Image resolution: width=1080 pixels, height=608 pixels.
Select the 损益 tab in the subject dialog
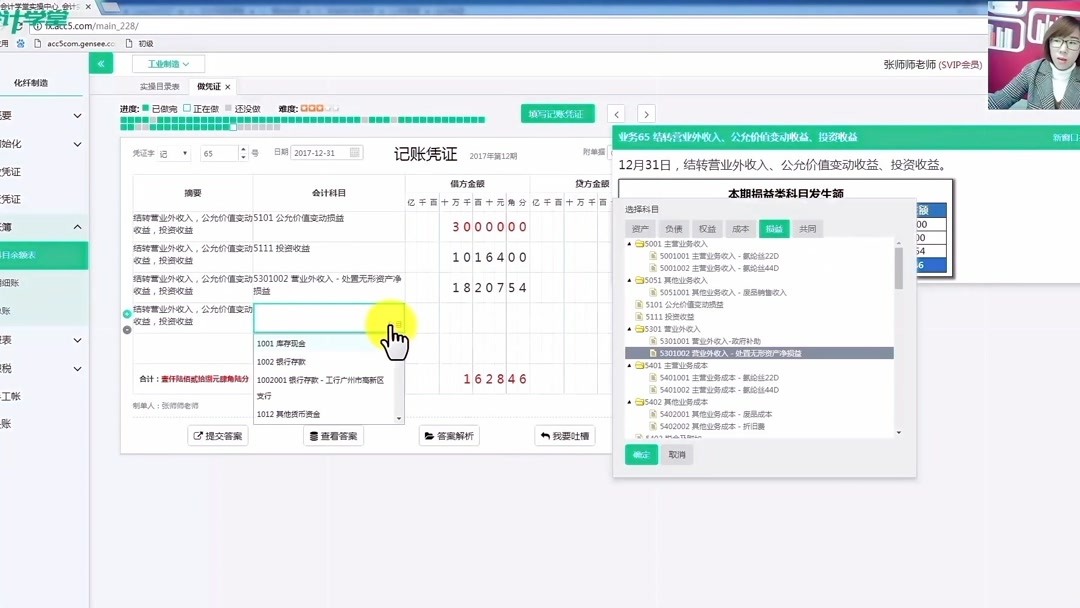775,228
